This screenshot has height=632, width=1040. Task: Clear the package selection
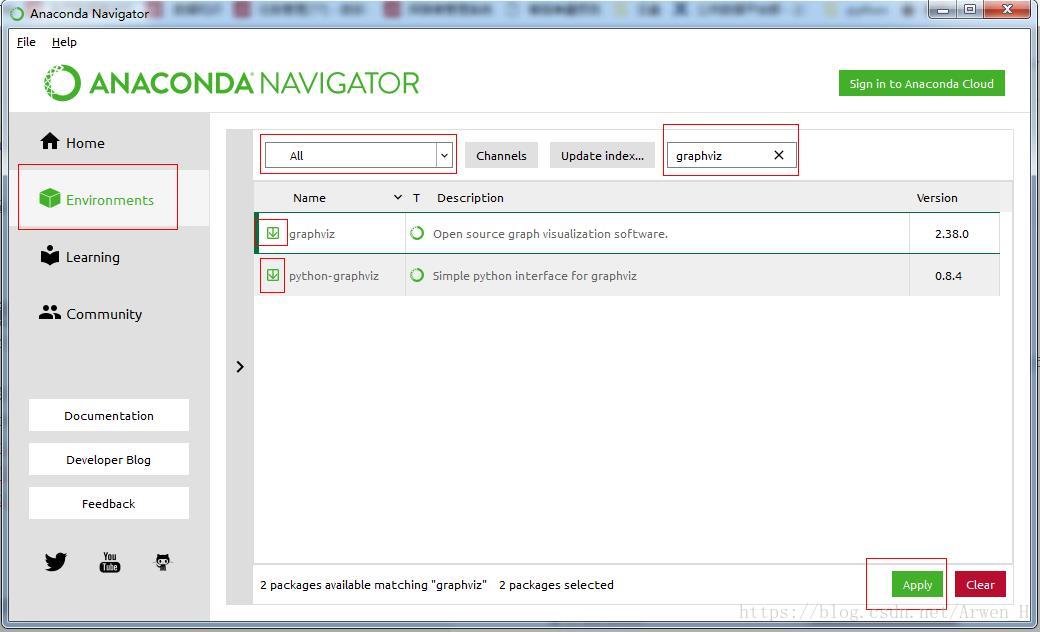(x=980, y=584)
